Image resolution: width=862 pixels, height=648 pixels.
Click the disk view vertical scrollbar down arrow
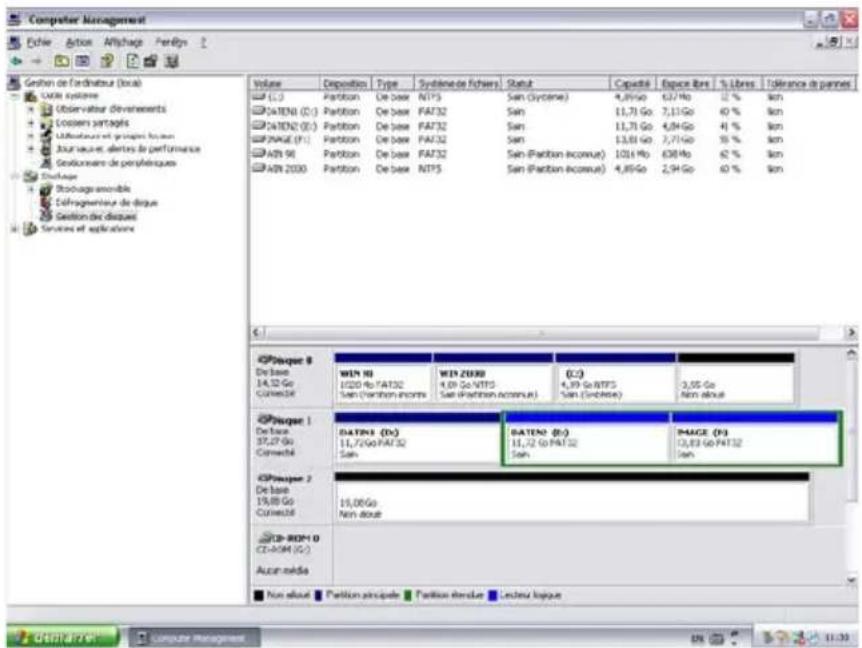(x=851, y=579)
